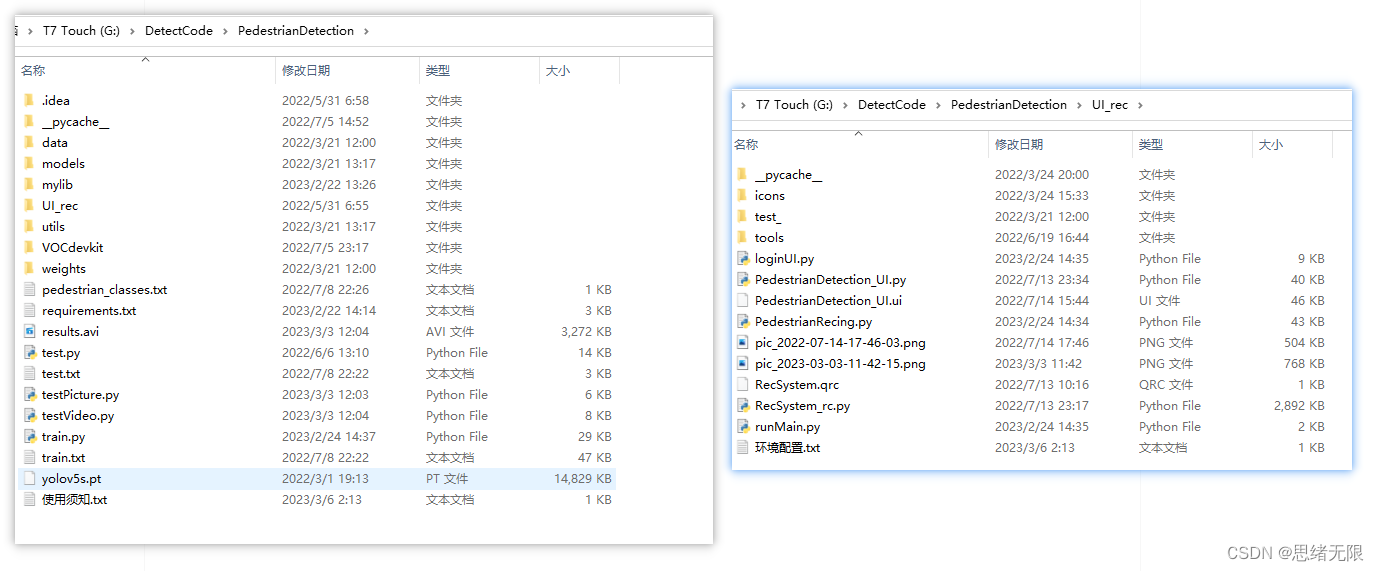The height and width of the screenshot is (571, 1379).
Task: Click the pic_2022-07-14-17-46-03.png image icon
Action: click(742, 342)
